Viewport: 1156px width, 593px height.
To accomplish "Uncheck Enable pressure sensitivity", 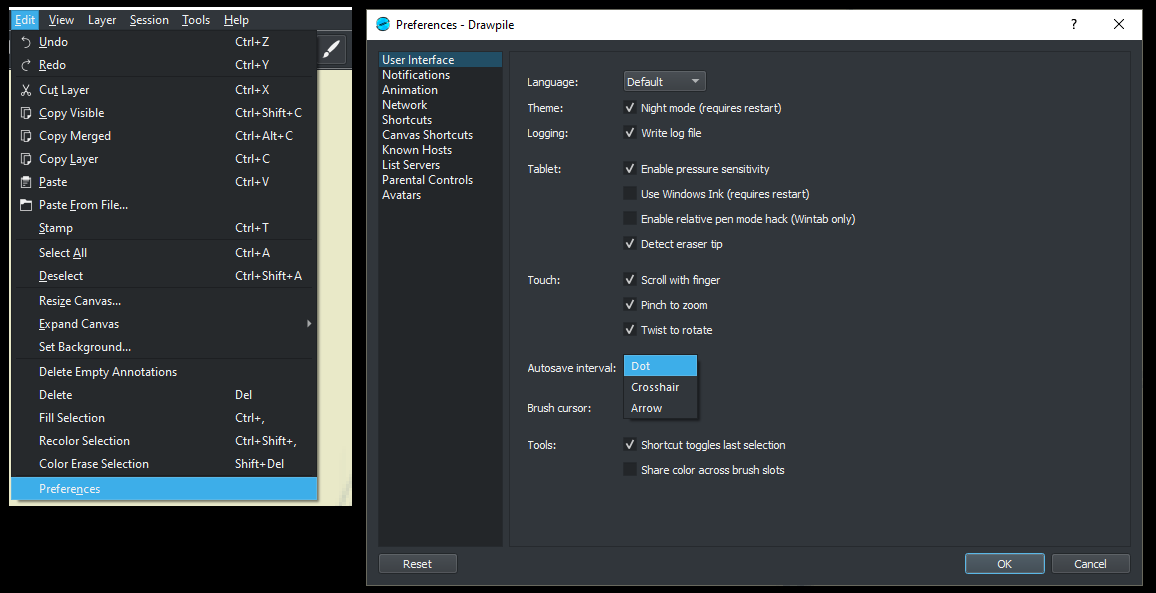I will click(x=630, y=169).
